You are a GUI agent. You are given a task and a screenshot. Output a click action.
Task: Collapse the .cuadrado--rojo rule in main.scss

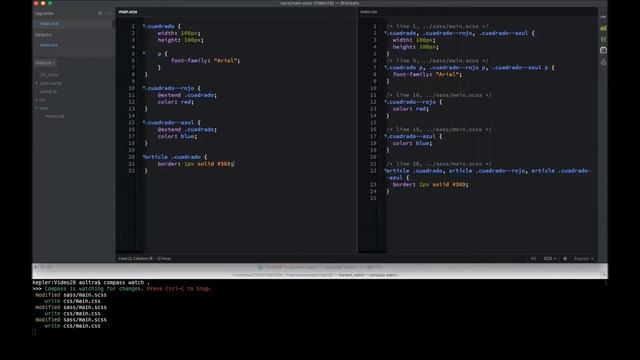pos(144,88)
